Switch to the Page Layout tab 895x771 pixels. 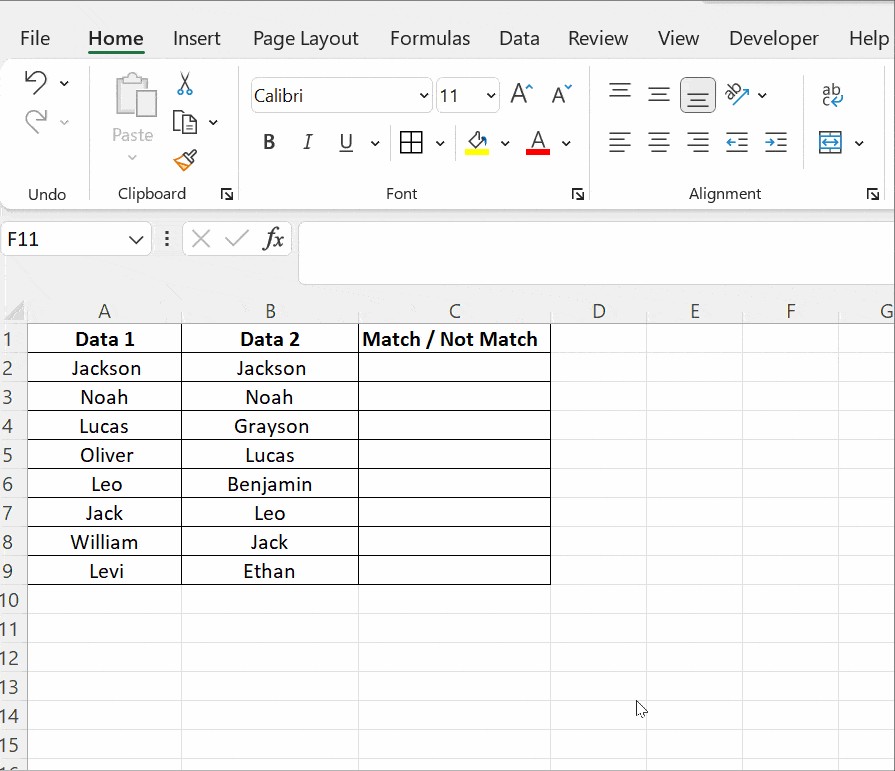pos(305,38)
